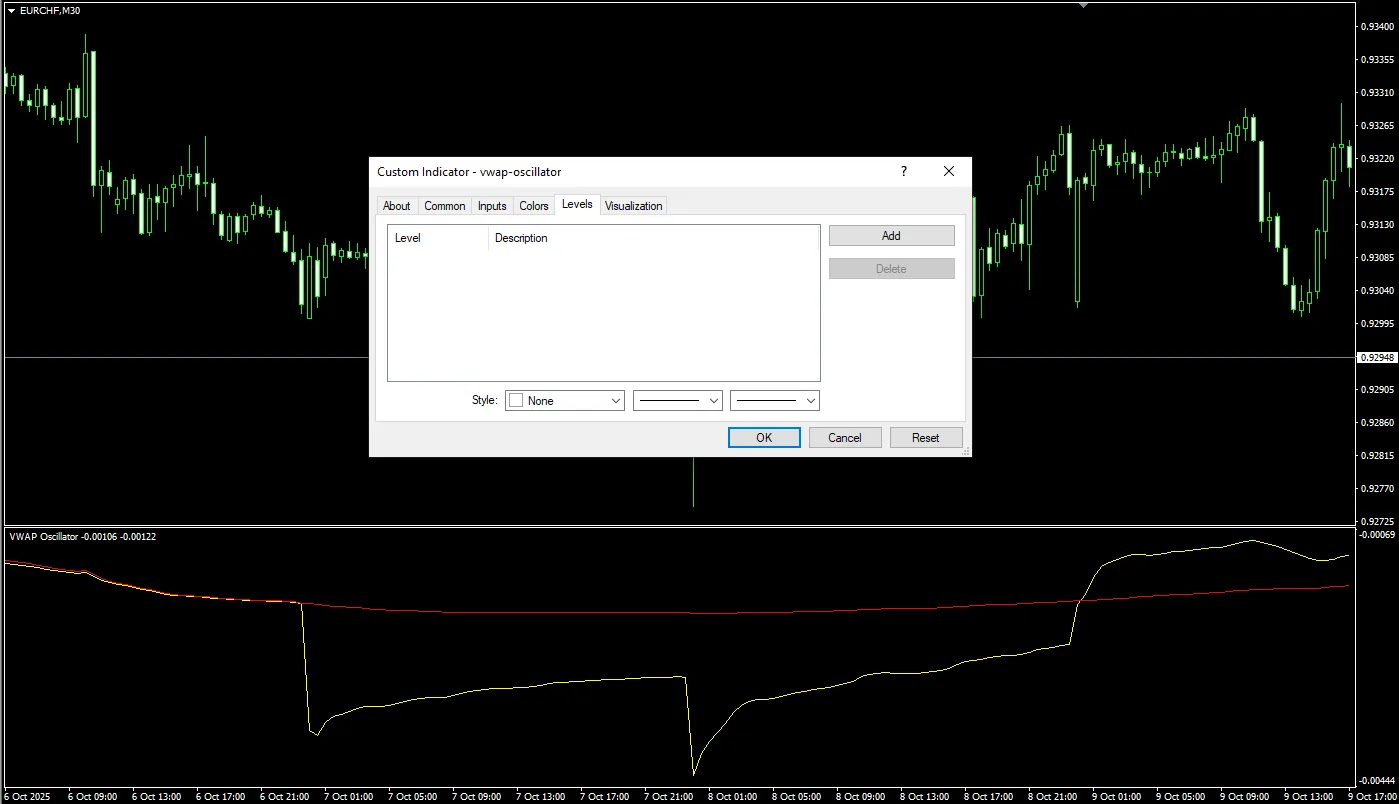The image size is (1399, 804).
Task: Click the Cancel button
Action: click(844, 437)
